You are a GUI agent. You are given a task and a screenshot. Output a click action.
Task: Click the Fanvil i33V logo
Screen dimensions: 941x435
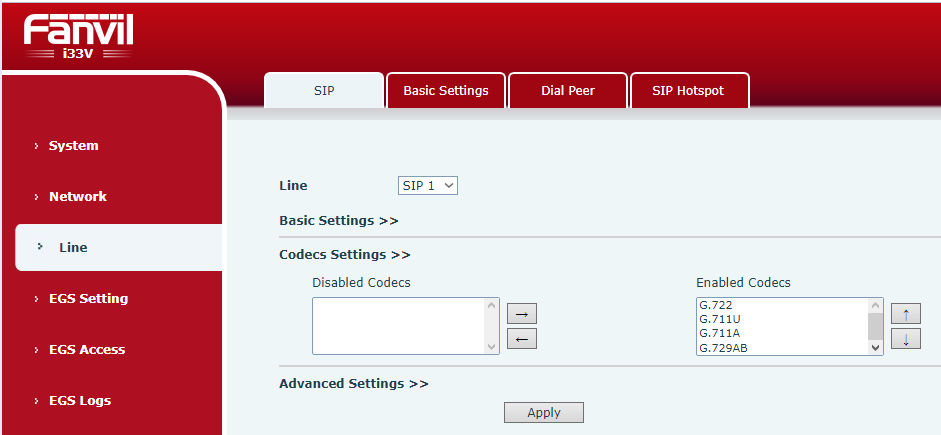coord(79,36)
